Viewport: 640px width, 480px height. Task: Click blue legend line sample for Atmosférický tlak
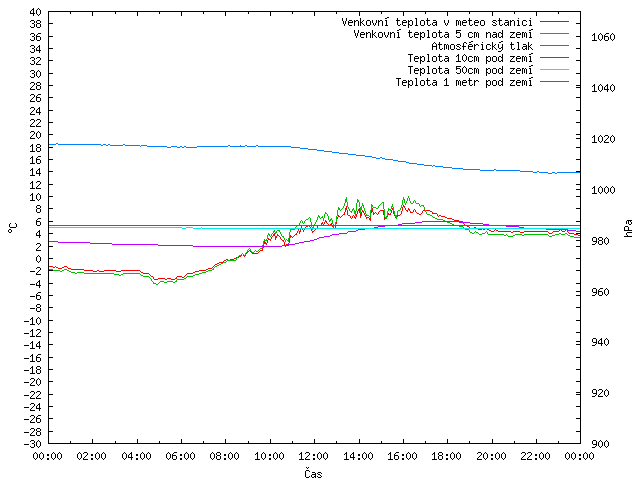[x=554, y=46]
